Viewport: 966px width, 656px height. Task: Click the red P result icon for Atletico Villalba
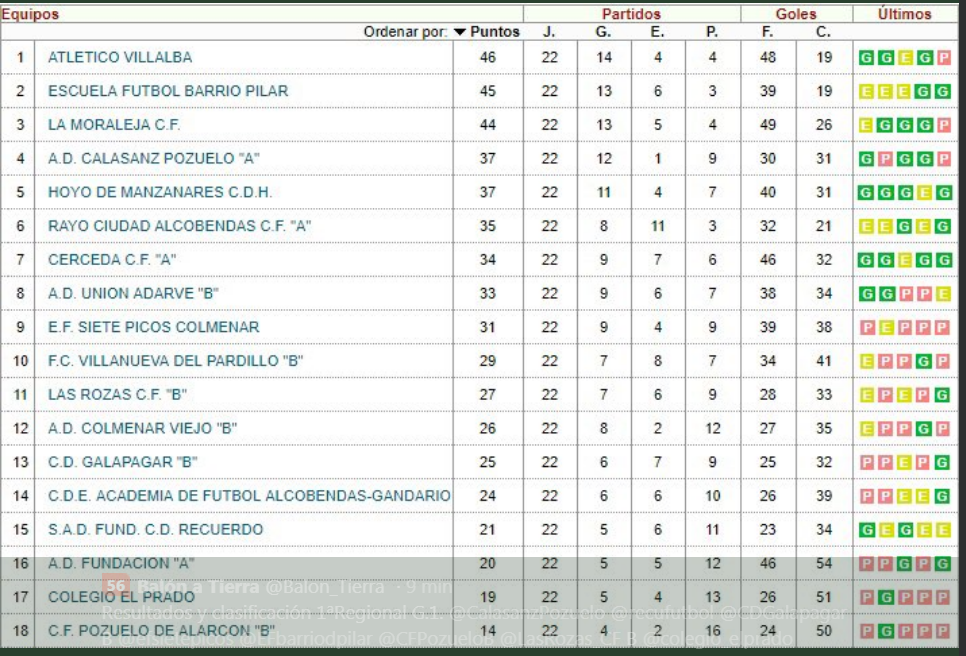pos(943,58)
